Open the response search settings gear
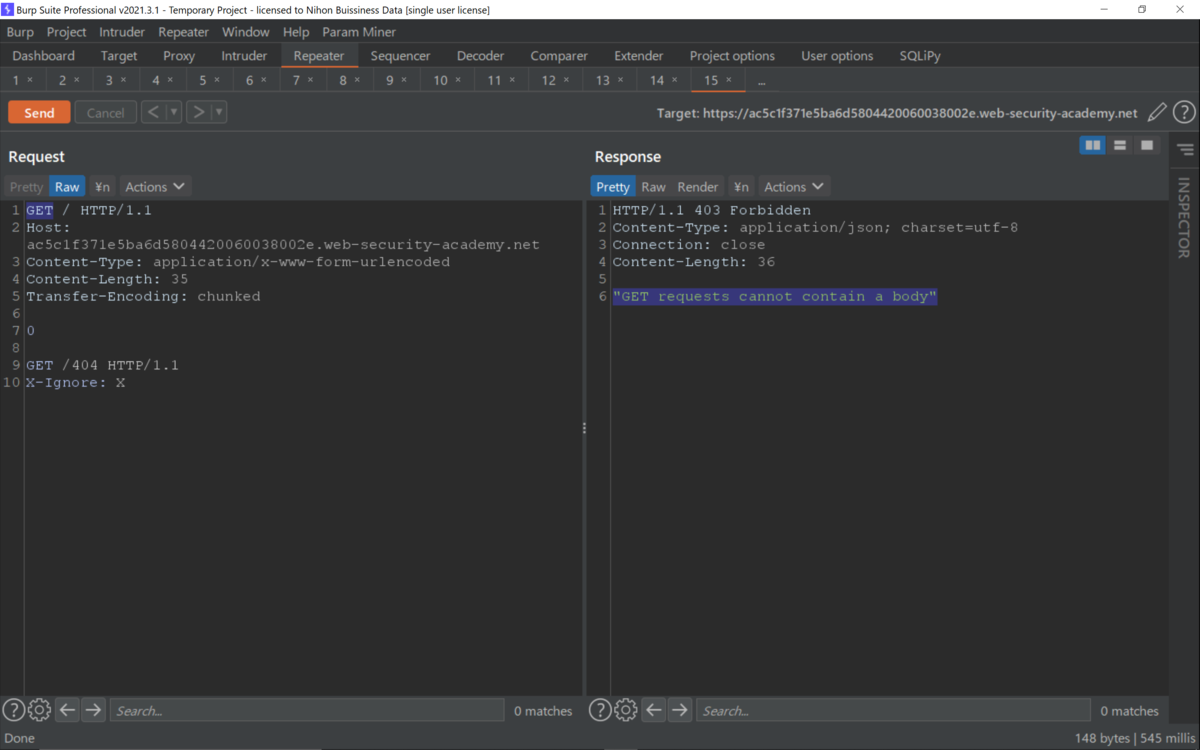This screenshot has width=1200, height=750. coord(625,710)
